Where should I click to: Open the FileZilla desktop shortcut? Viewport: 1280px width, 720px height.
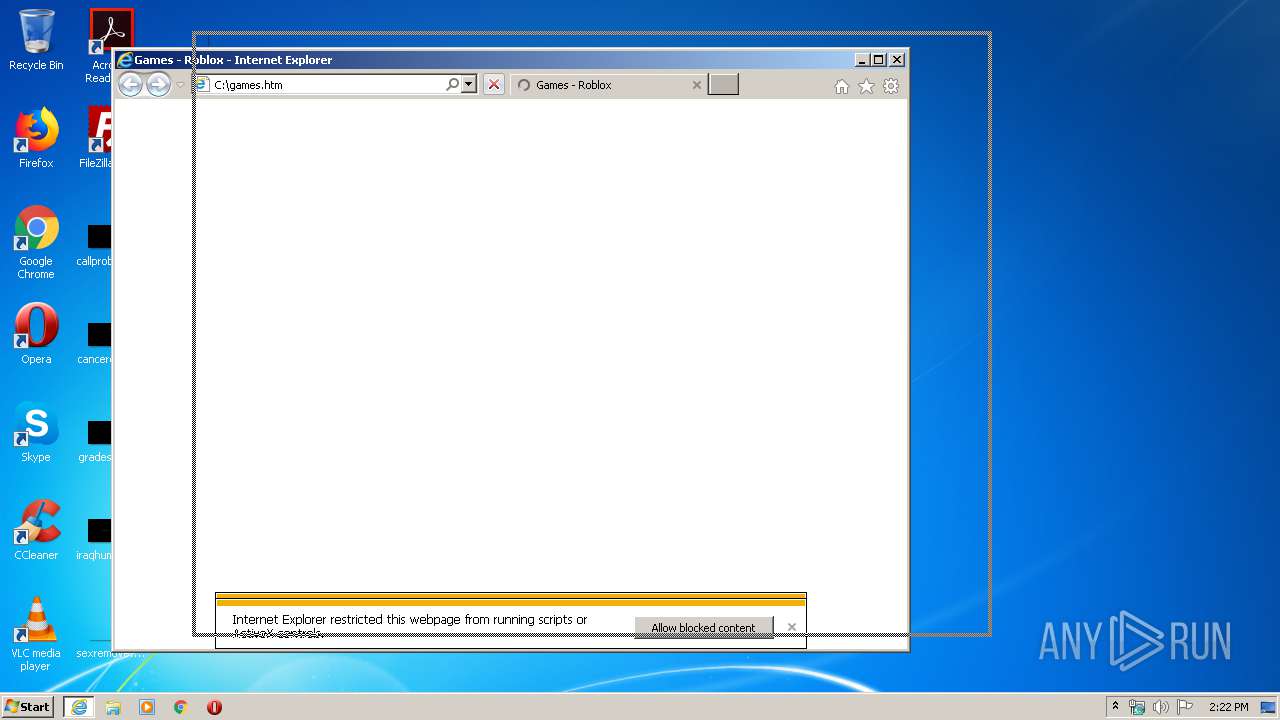(98, 138)
